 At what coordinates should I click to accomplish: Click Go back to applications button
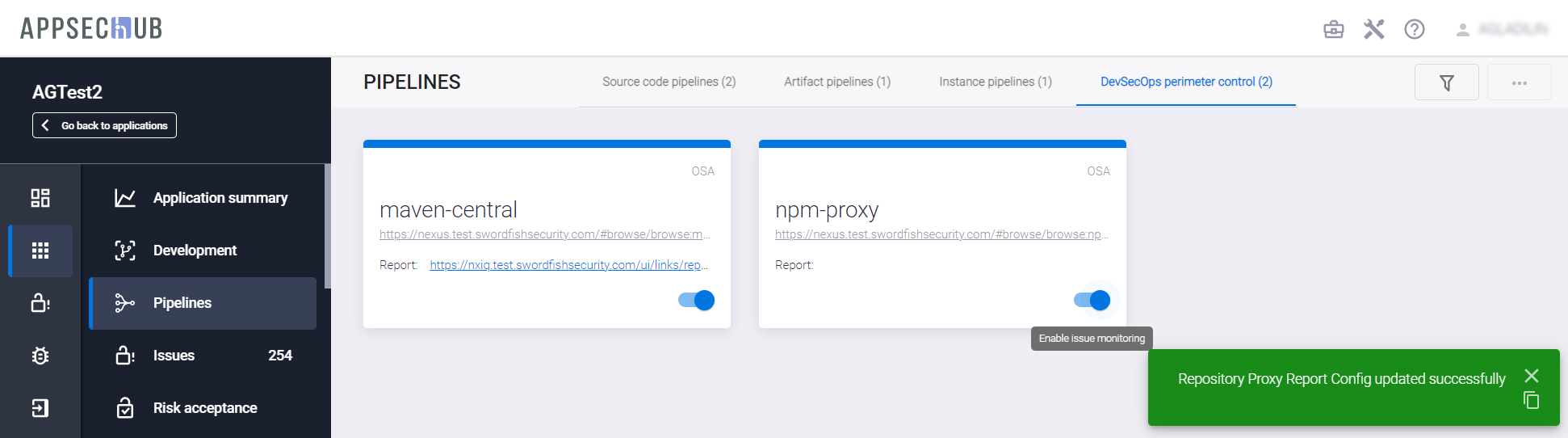coord(104,125)
